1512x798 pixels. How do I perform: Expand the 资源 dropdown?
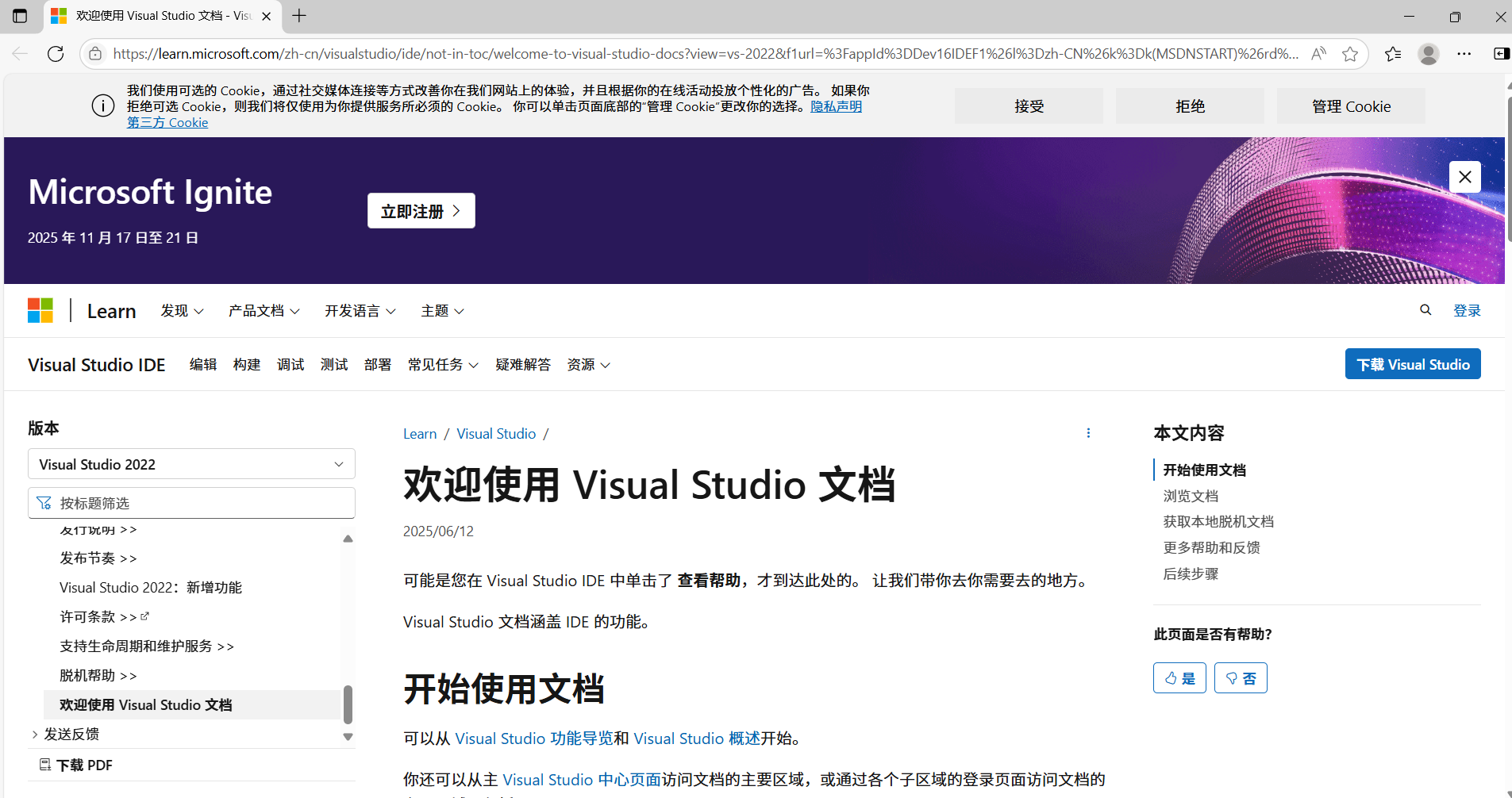pyautogui.click(x=588, y=365)
